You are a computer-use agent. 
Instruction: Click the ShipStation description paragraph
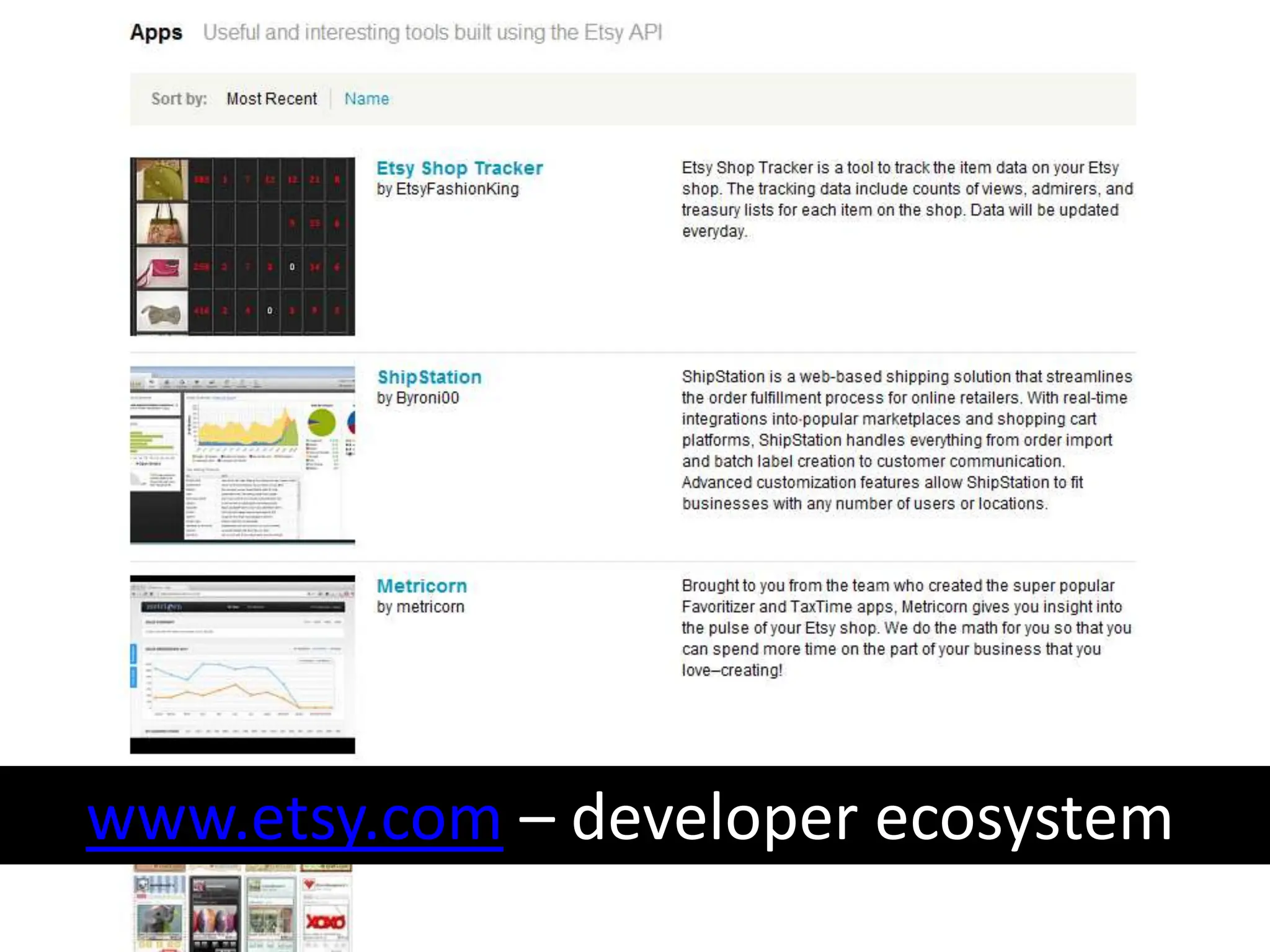tap(907, 440)
